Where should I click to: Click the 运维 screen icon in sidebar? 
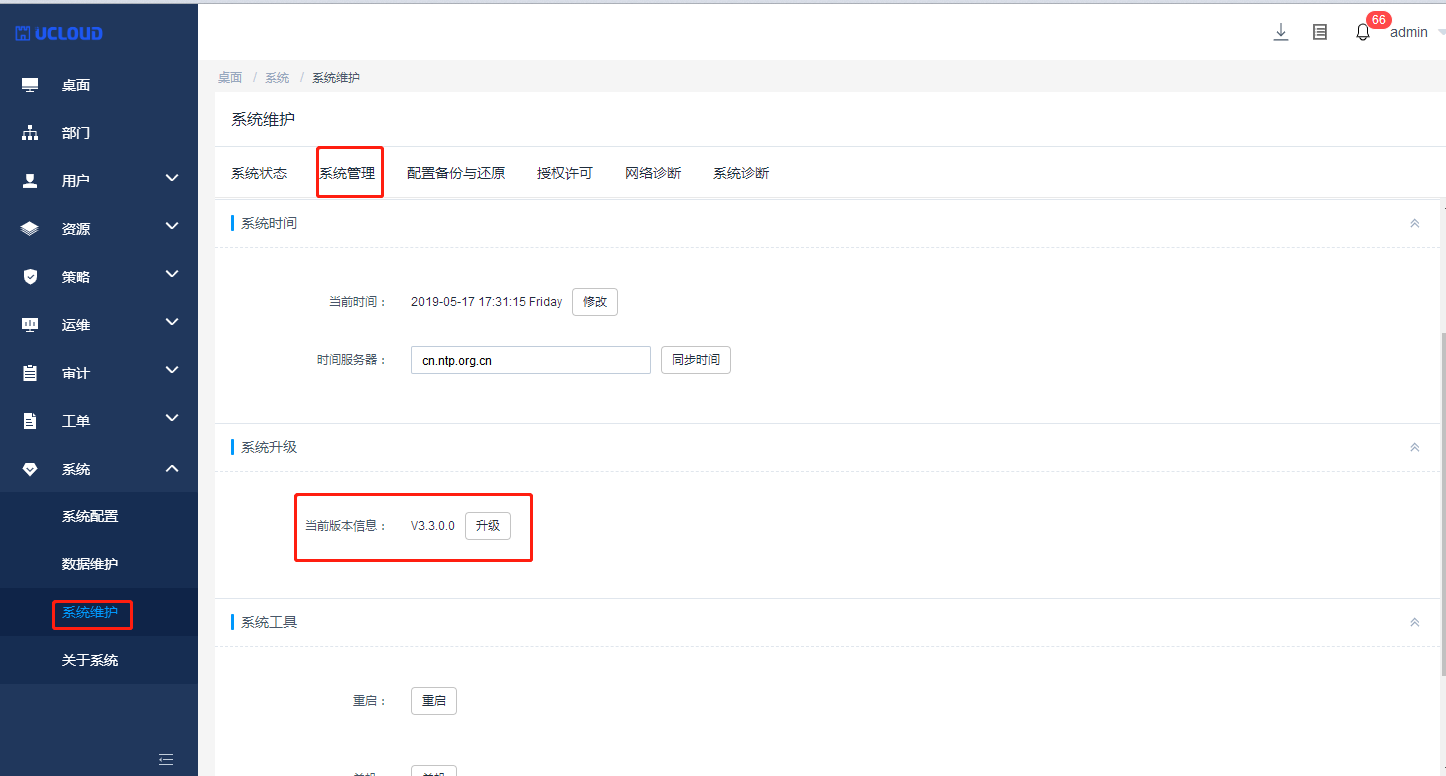30,325
